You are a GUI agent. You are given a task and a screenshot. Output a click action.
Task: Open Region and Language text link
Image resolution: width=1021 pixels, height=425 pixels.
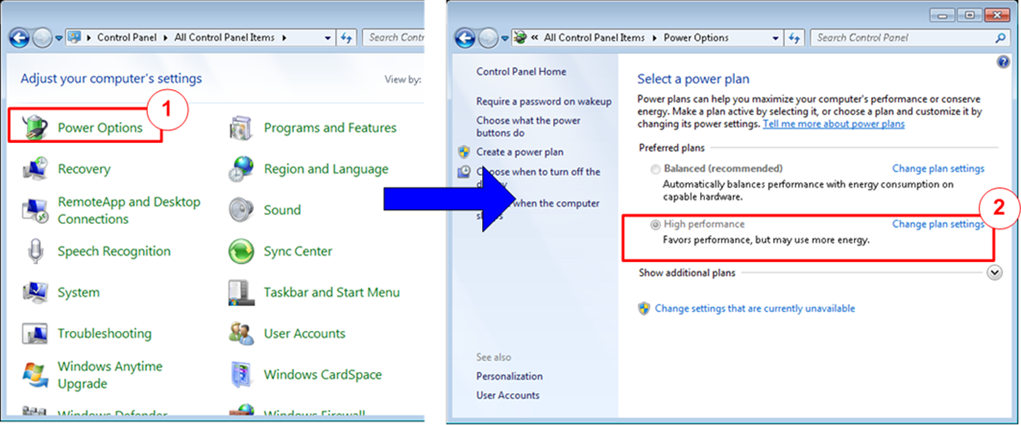326,169
